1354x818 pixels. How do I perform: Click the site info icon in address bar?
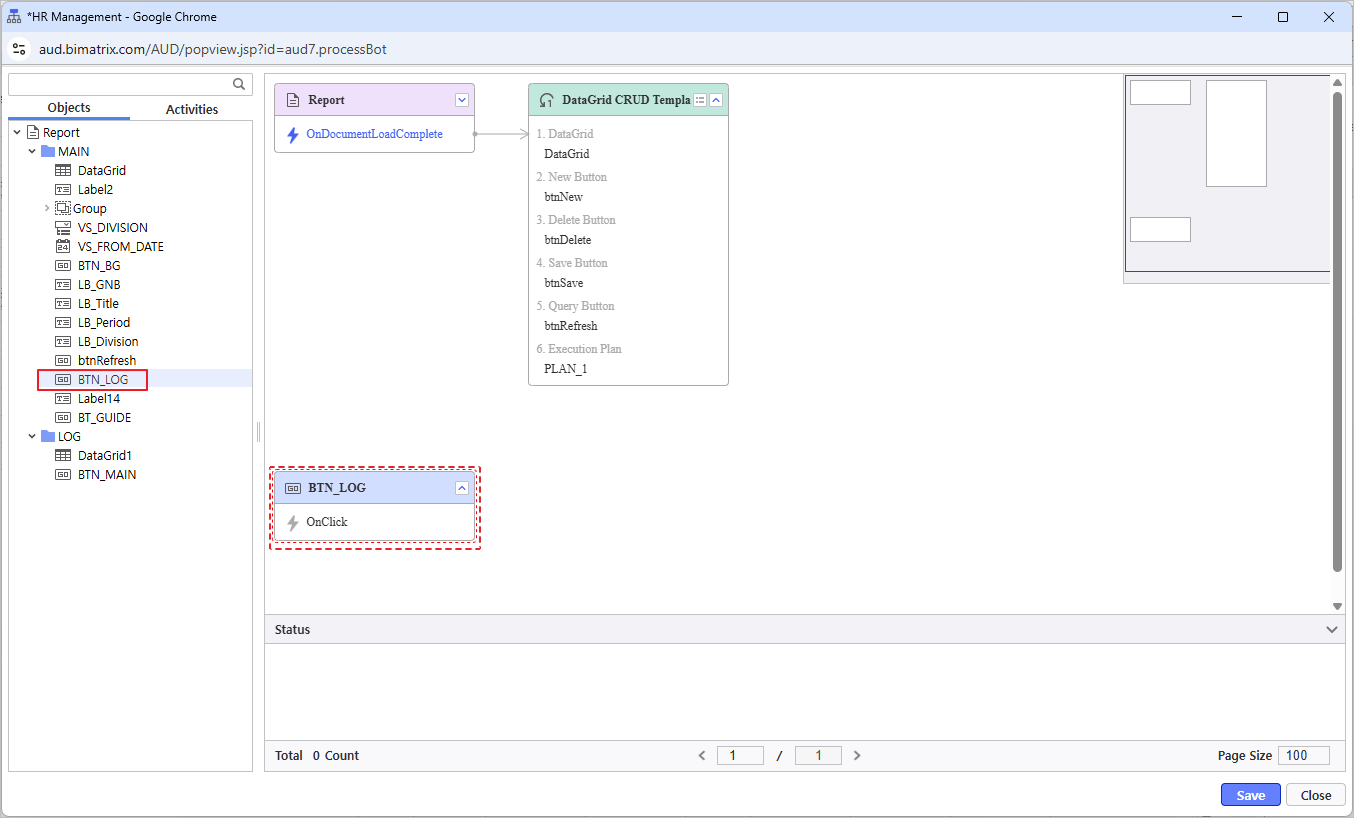pyautogui.click(x=19, y=49)
